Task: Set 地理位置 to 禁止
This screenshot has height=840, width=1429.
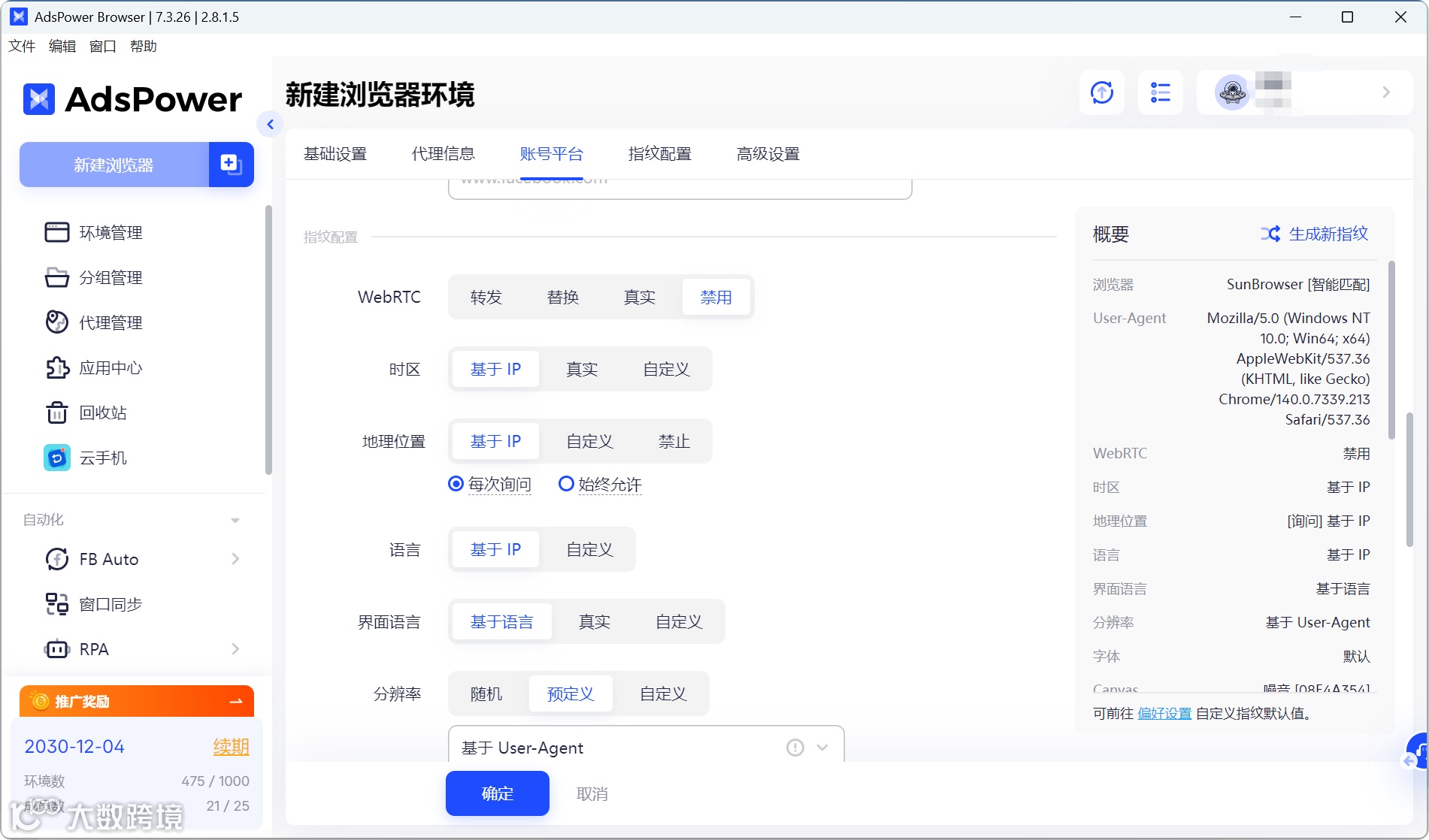Action: pyautogui.click(x=674, y=441)
